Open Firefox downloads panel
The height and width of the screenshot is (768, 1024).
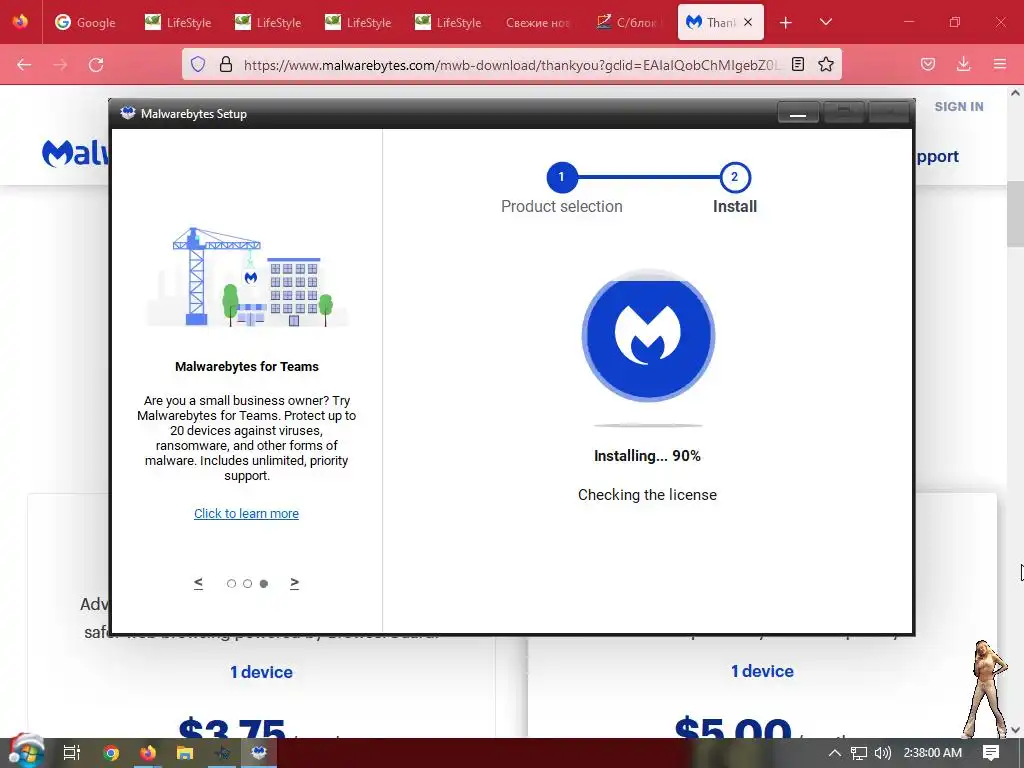[963, 64]
